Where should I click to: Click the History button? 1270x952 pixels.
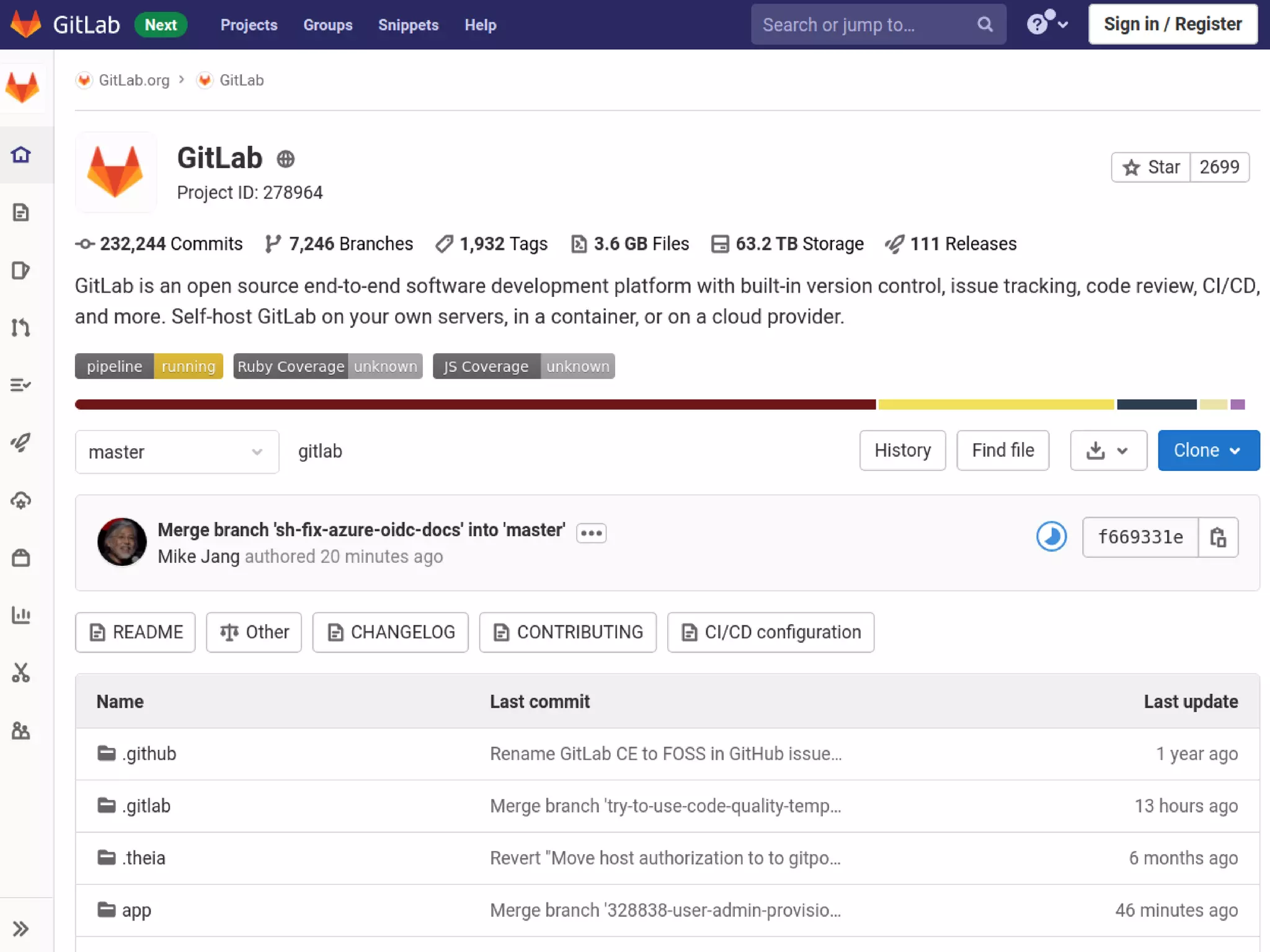[x=902, y=451]
